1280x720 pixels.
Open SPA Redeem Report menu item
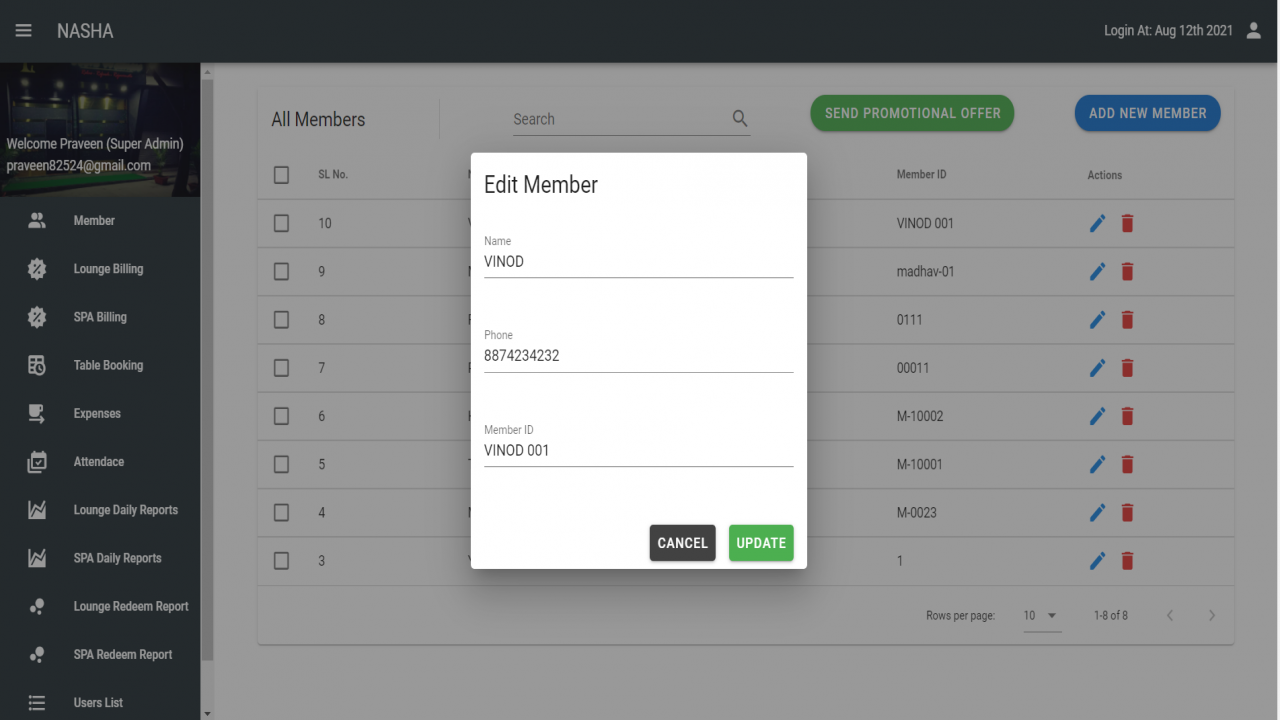pyautogui.click(x=100, y=654)
